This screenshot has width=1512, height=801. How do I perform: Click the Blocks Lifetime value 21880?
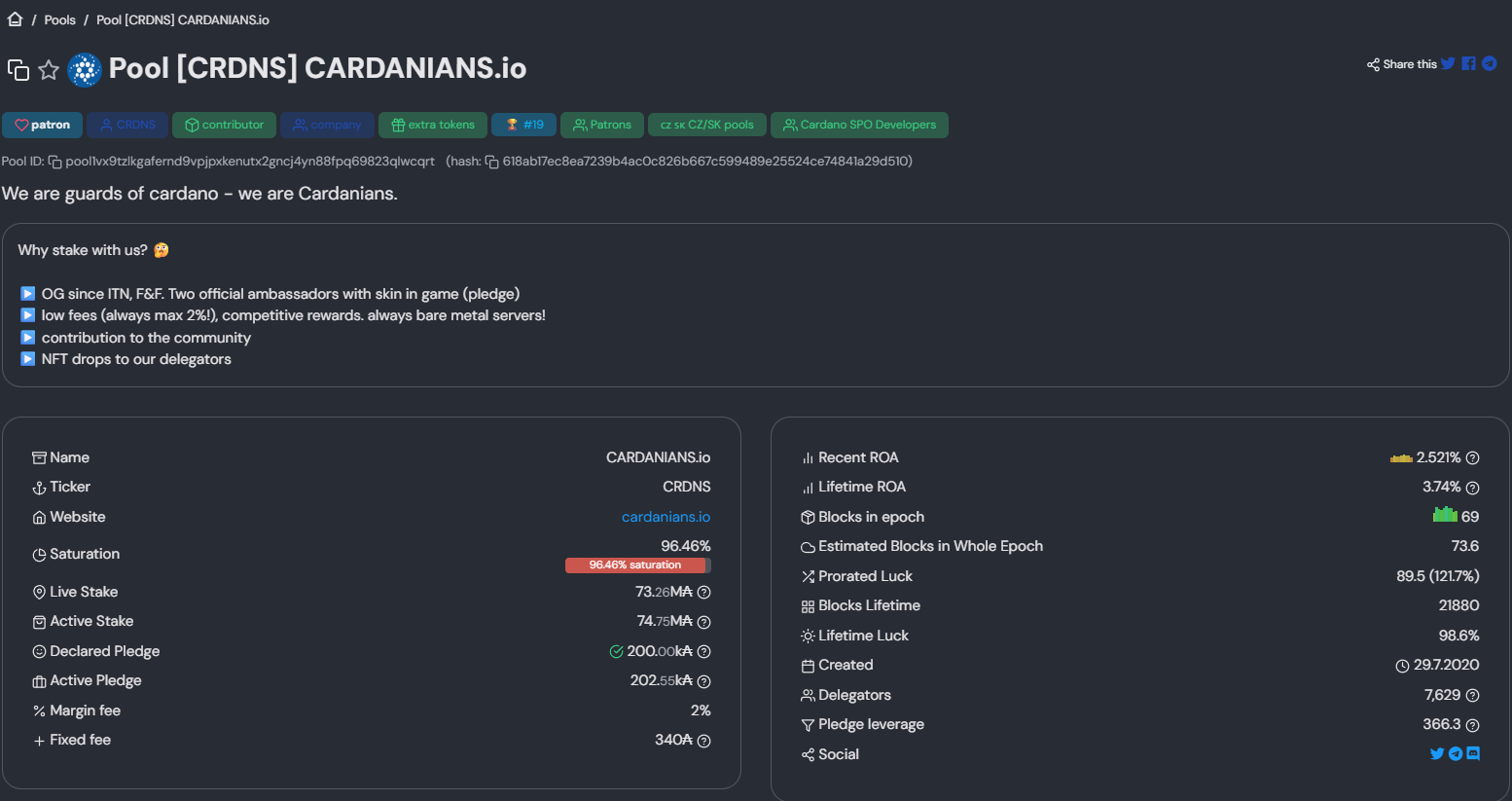(1459, 605)
